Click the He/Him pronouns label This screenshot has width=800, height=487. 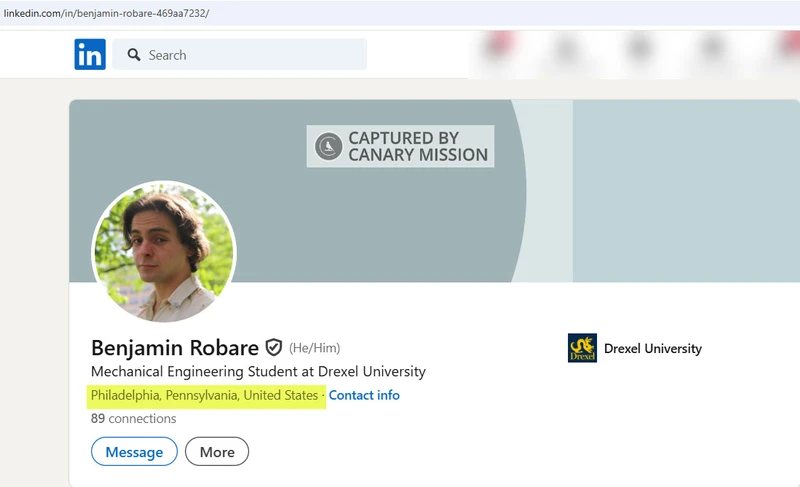[x=315, y=348]
